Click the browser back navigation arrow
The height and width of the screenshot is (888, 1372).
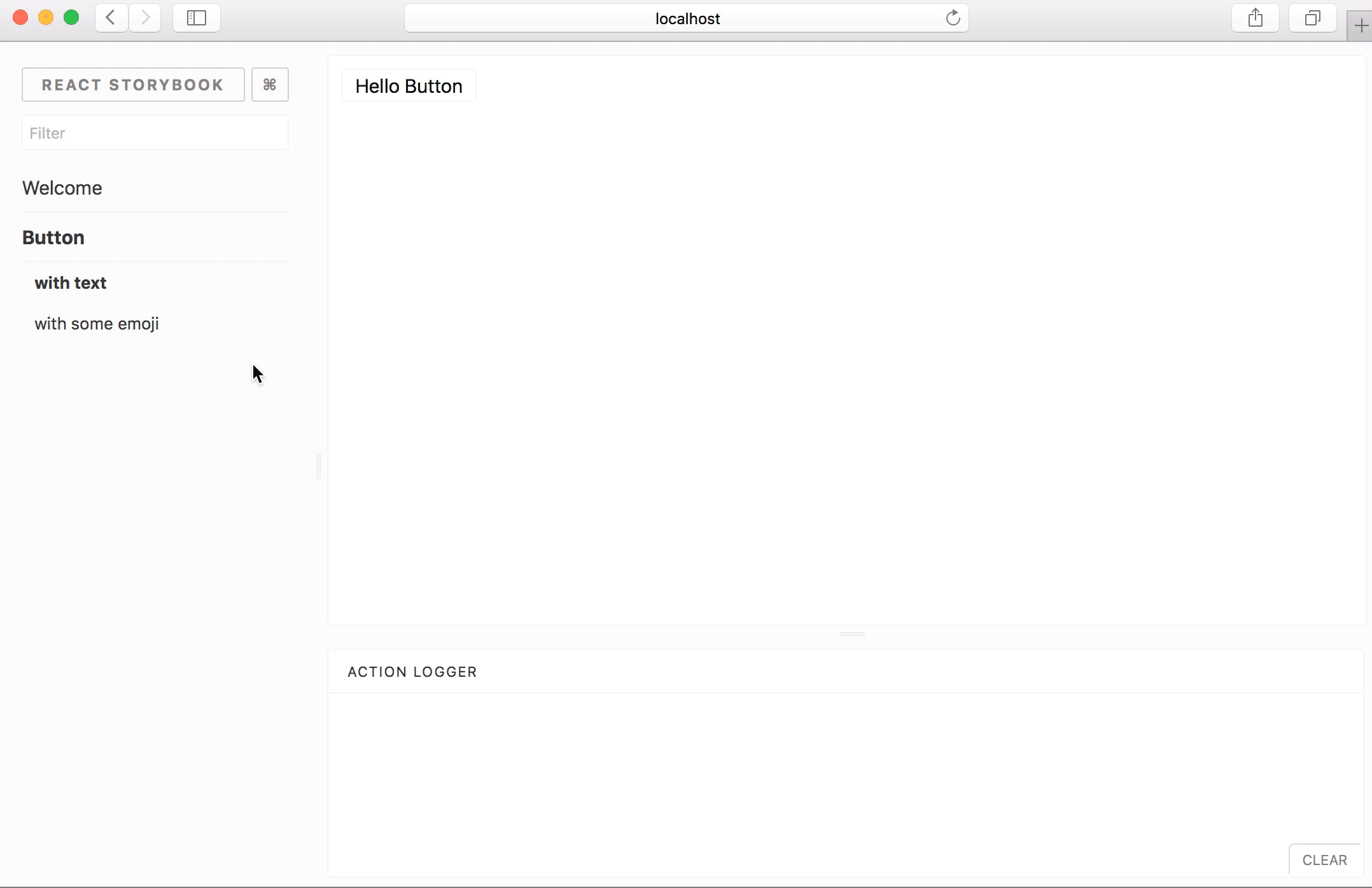pyautogui.click(x=111, y=18)
